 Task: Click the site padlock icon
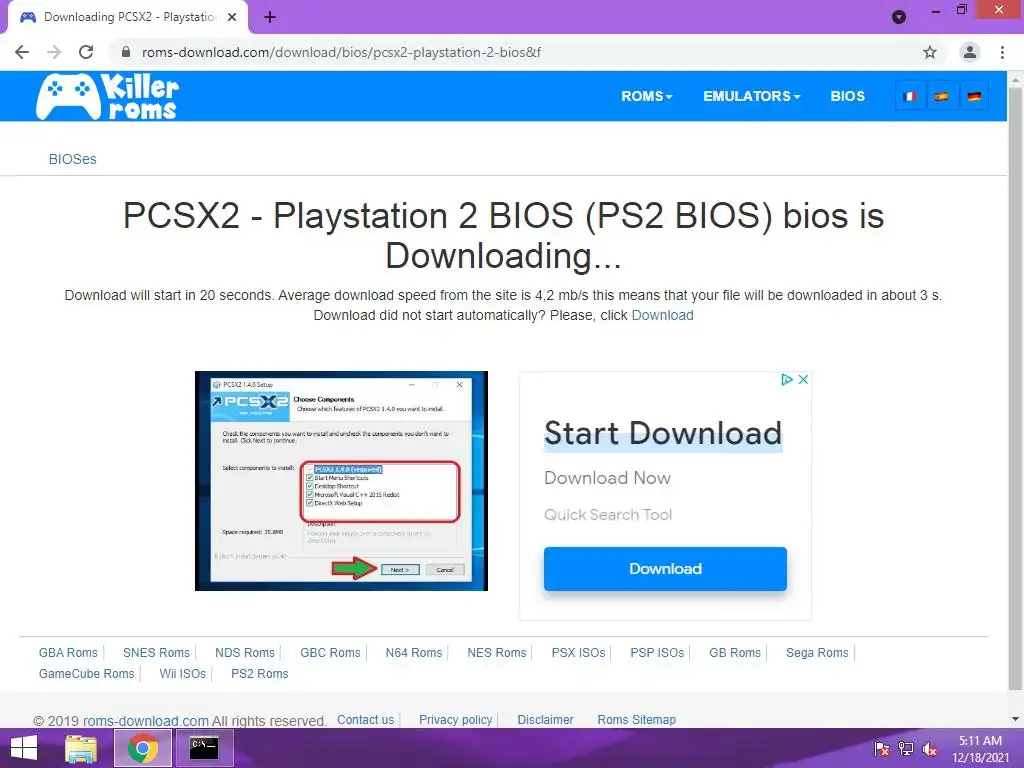pyautogui.click(x=126, y=52)
